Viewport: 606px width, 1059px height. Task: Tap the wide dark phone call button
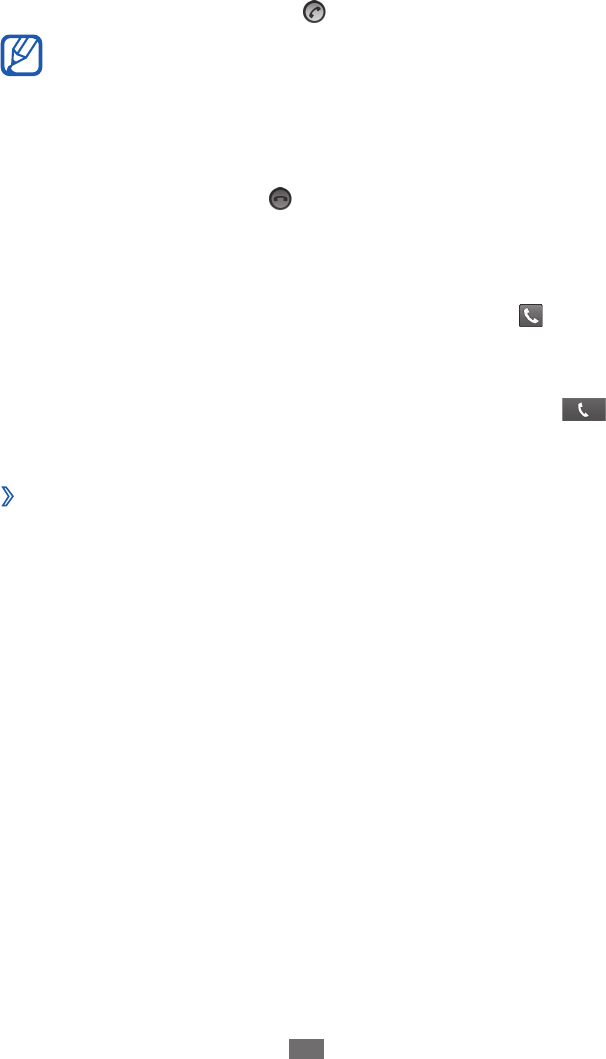pos(584,409)
